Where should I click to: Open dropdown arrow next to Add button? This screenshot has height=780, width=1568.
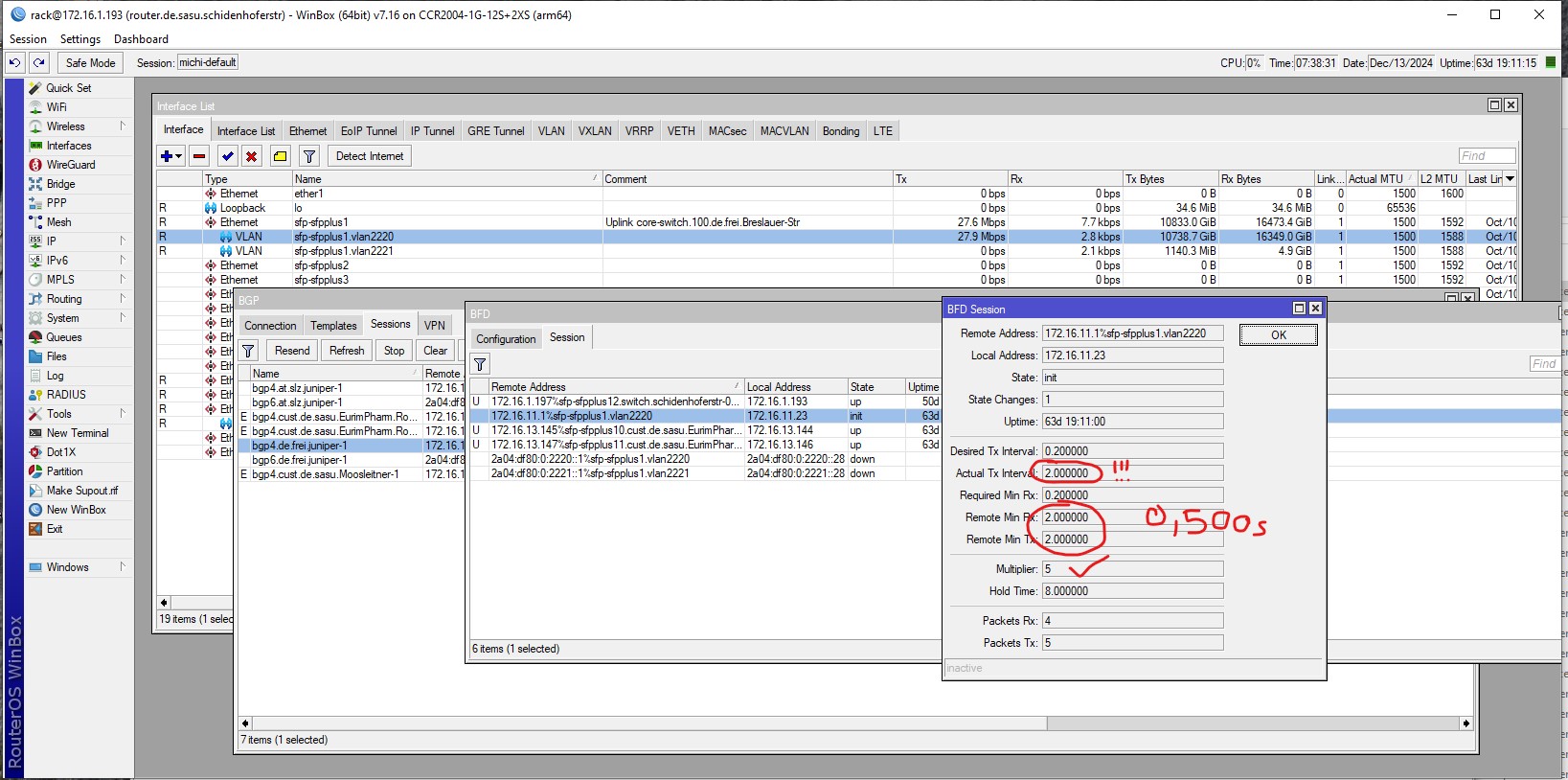[x=179, y=156]
